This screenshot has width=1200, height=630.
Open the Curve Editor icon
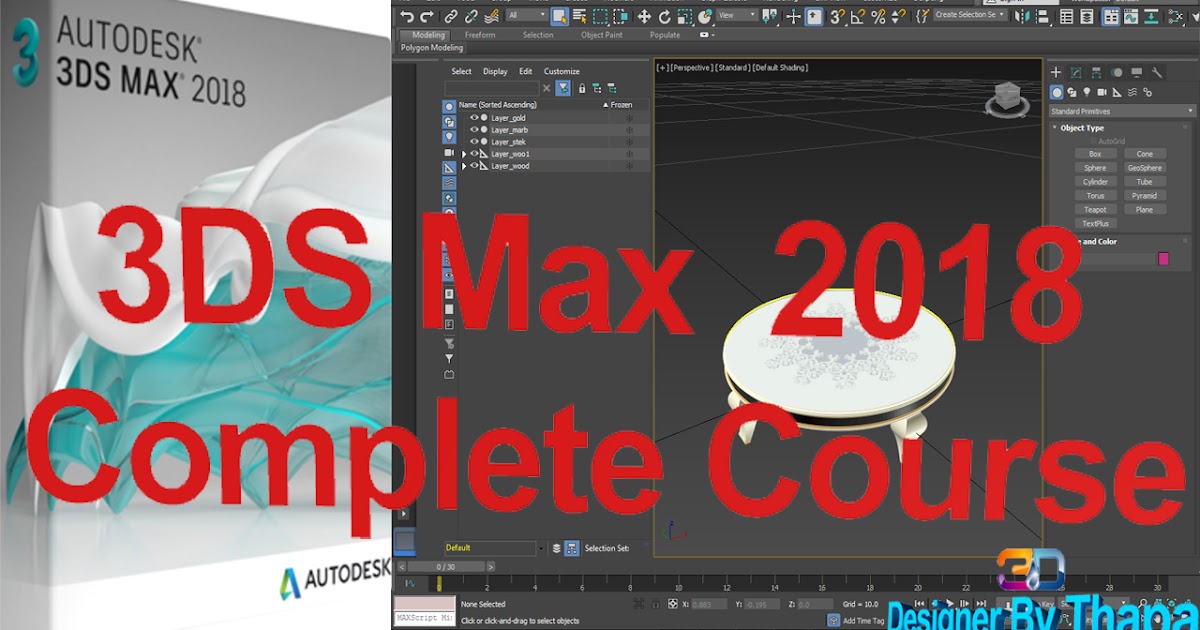(x=1131, y=16)
